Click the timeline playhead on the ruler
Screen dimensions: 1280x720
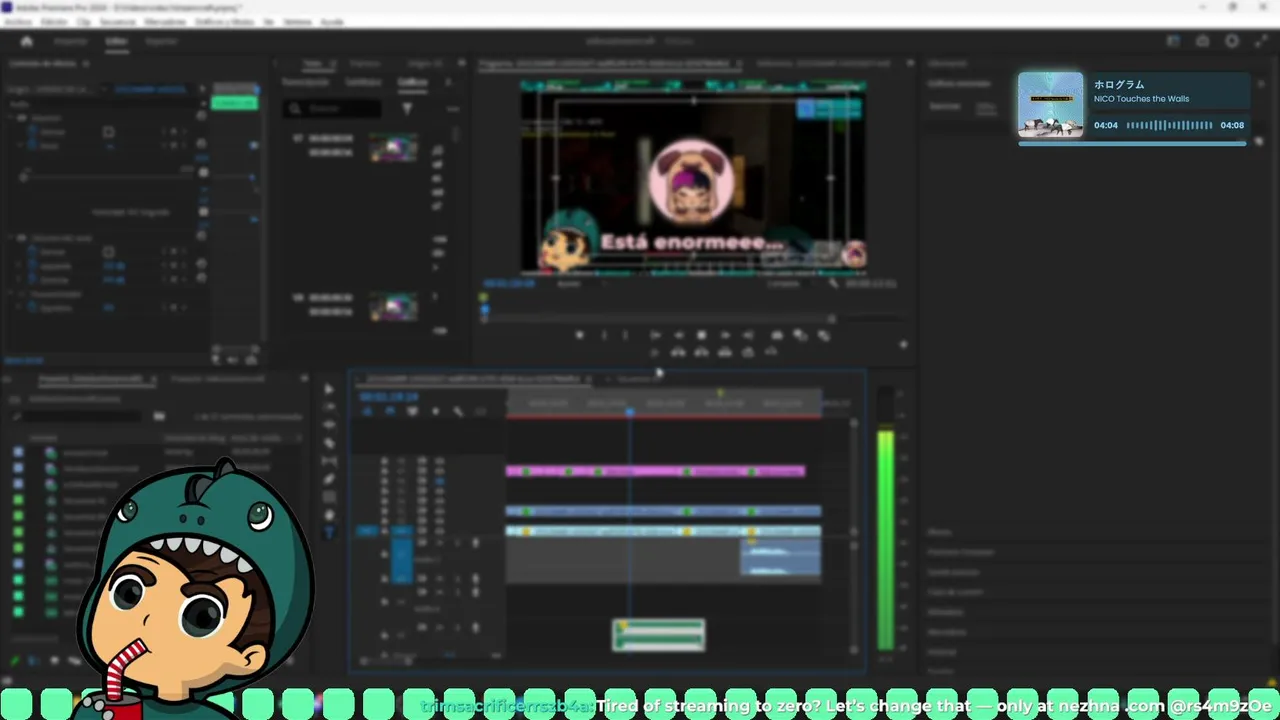click(x=630, y=411)
